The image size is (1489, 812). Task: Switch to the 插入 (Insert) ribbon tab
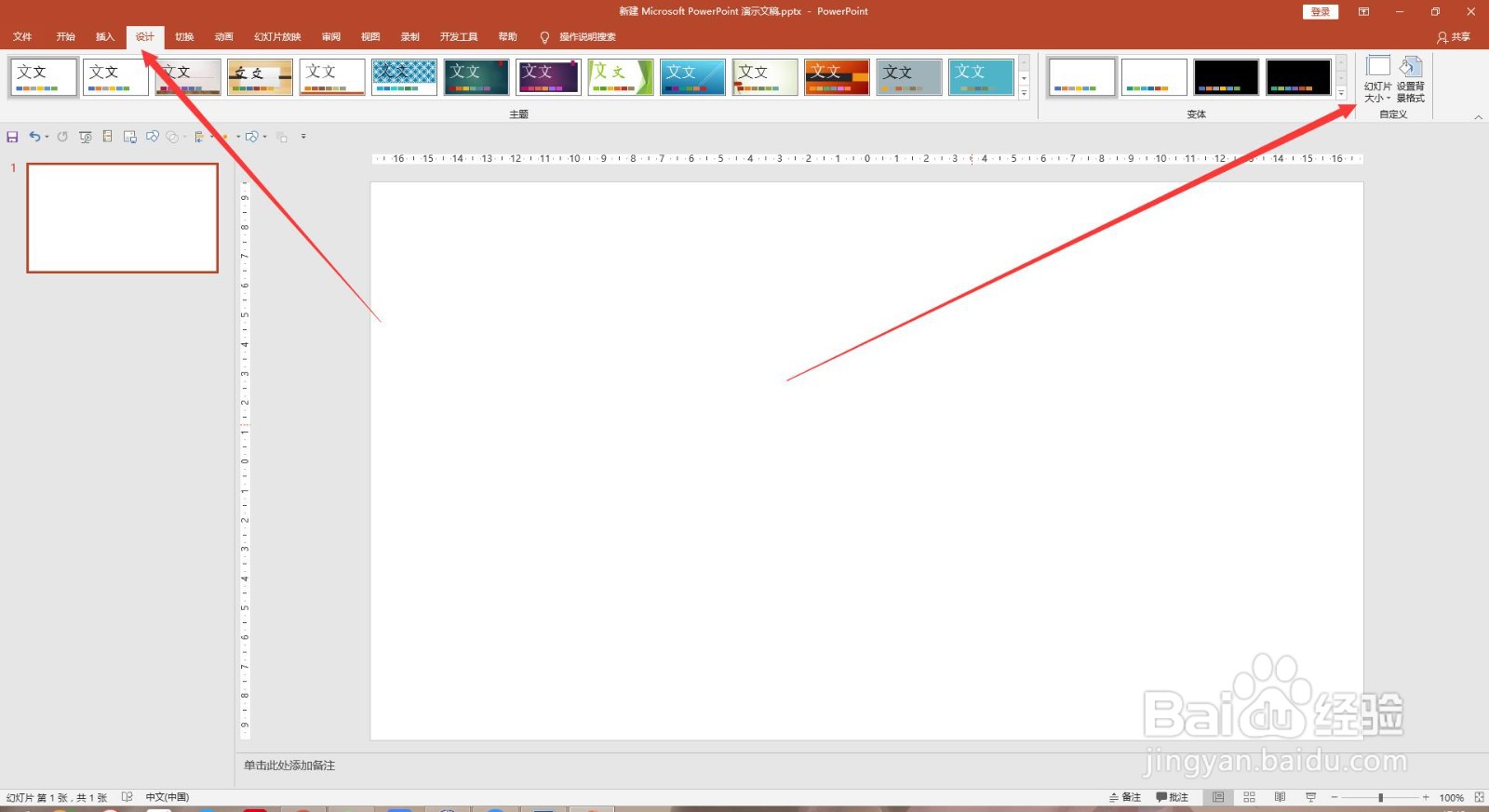pyautogui.click(x=105, y=37)
